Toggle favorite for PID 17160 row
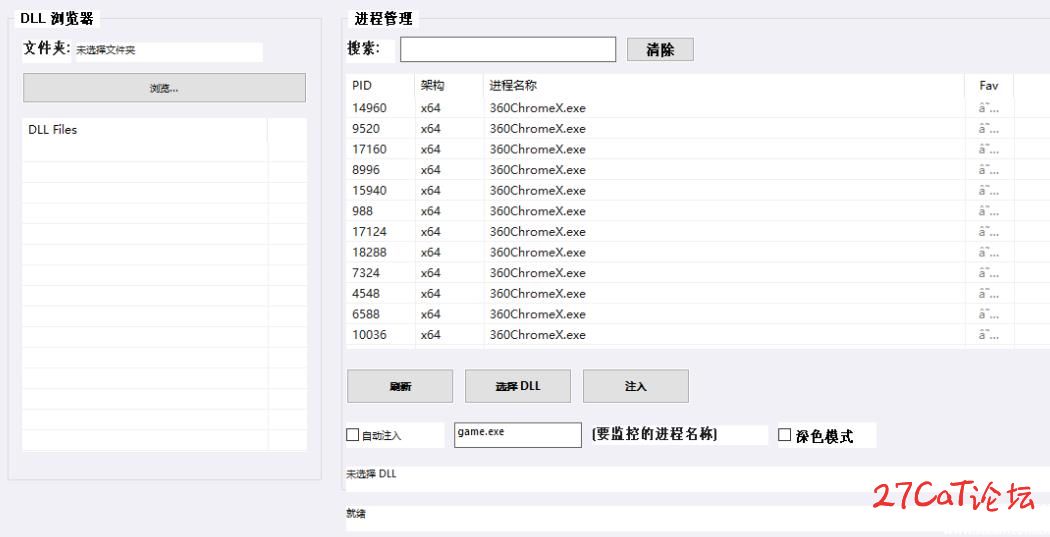This screenshot has width=1050, height=537. 989,149
